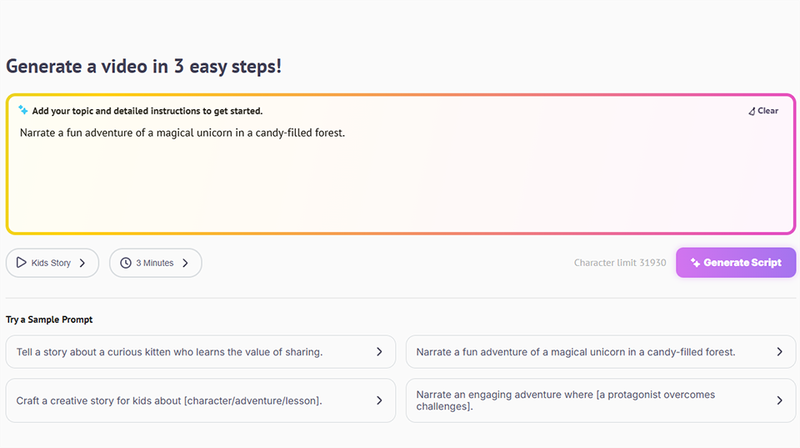The height and width of the screenshot is (448, 800).
Task: Open the Kids Story category selector
Action: click(52, 263)
